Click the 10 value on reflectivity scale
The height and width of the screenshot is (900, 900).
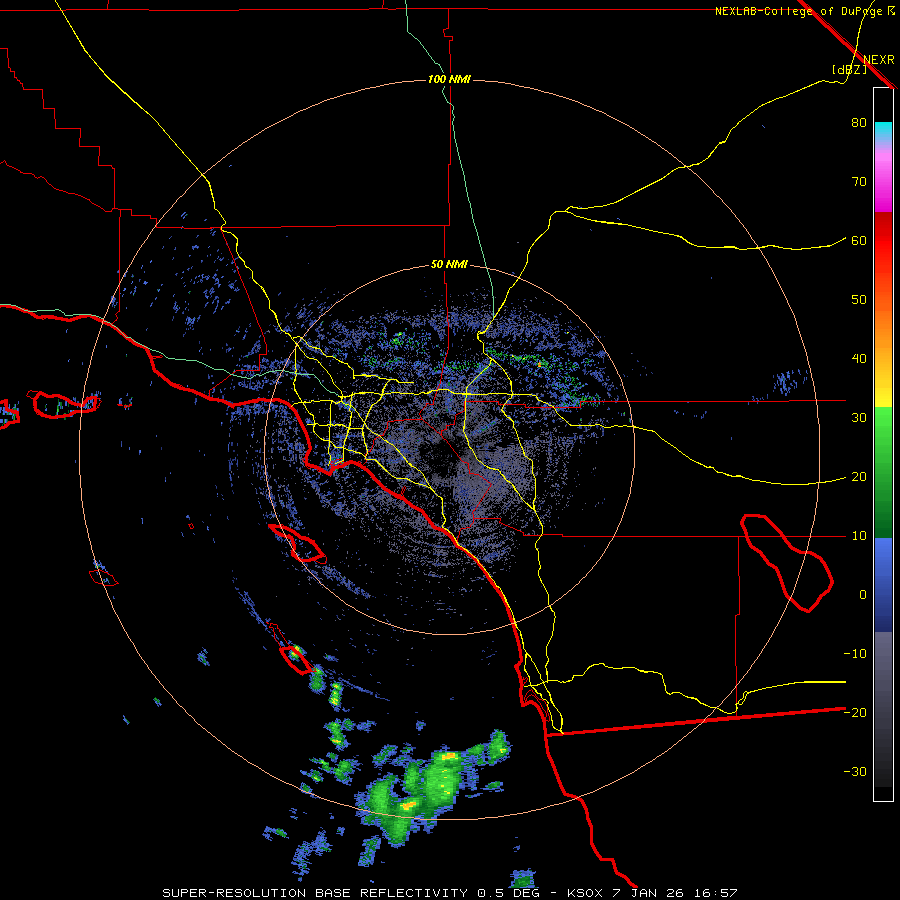859,536
